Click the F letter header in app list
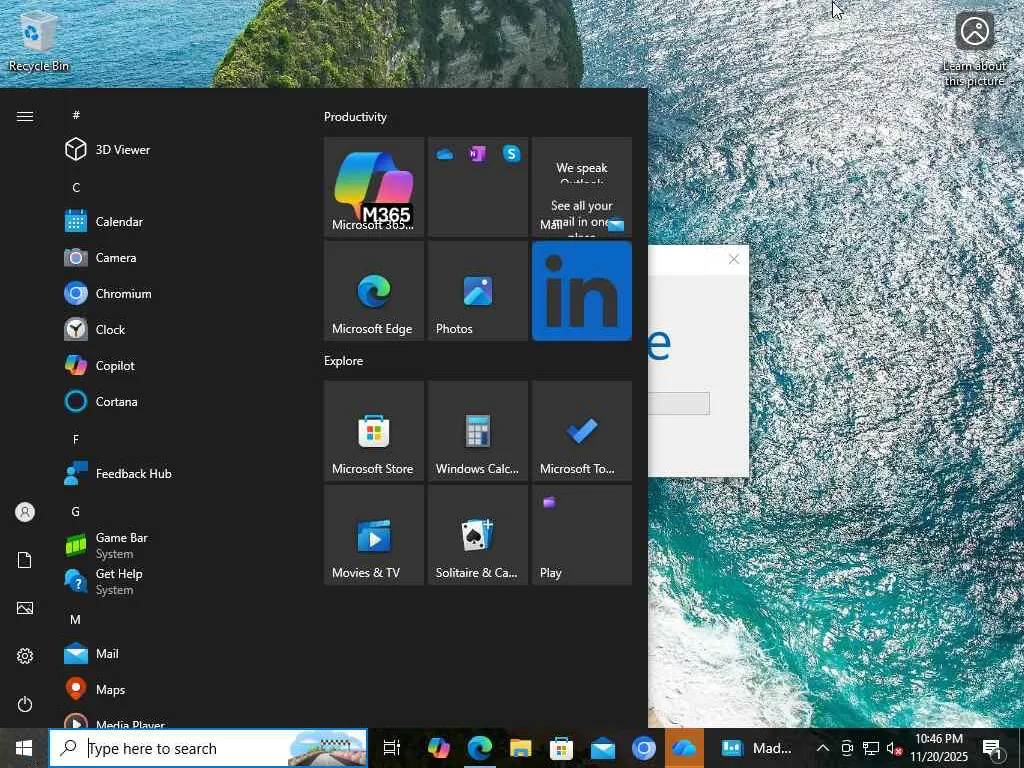The image size is (1024, 768). (x=76, y=439)
